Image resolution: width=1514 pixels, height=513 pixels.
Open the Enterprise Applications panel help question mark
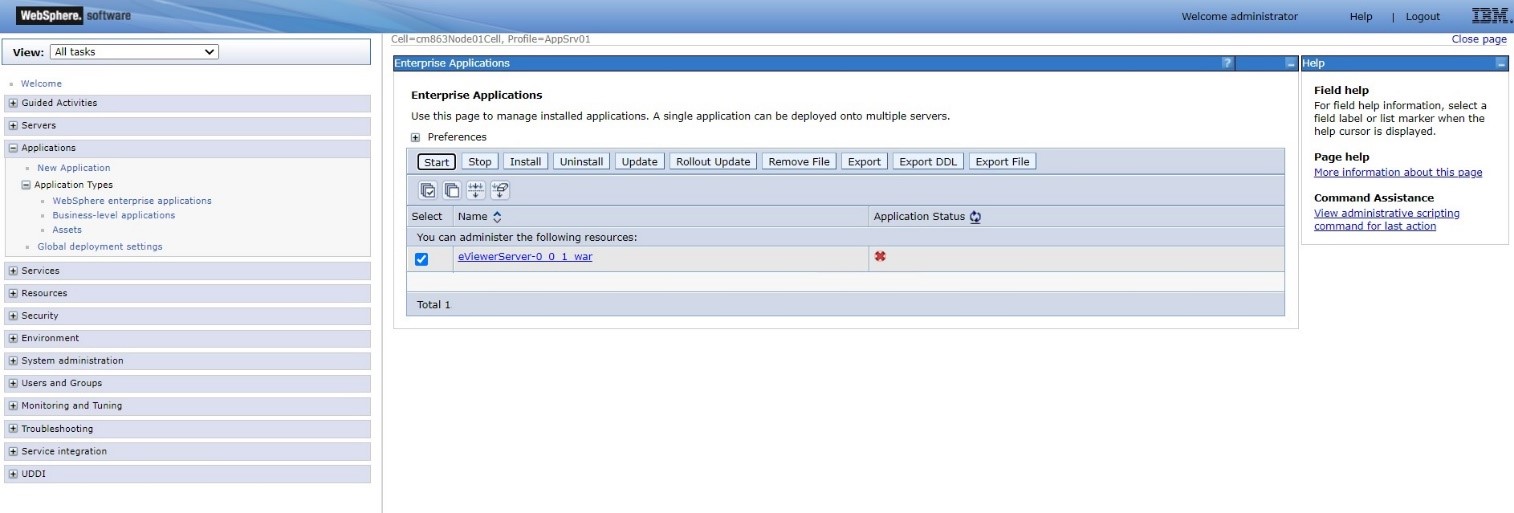point(1227,63)
